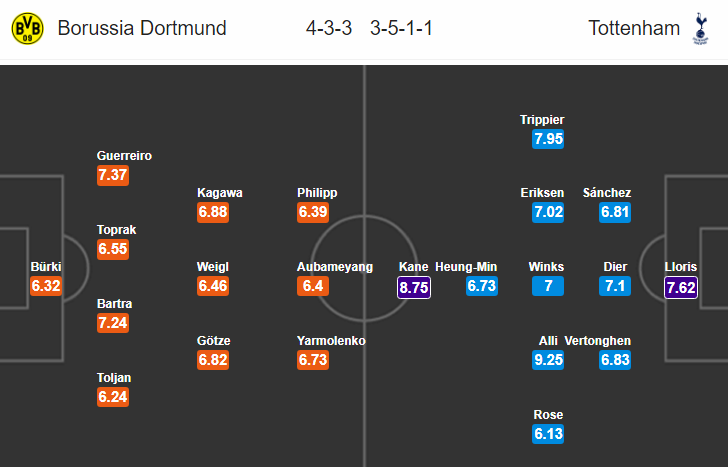The height and width of the screenshot is (467, 728).
Task: Select the Yarmolenko player name
Action: point(331,341)
